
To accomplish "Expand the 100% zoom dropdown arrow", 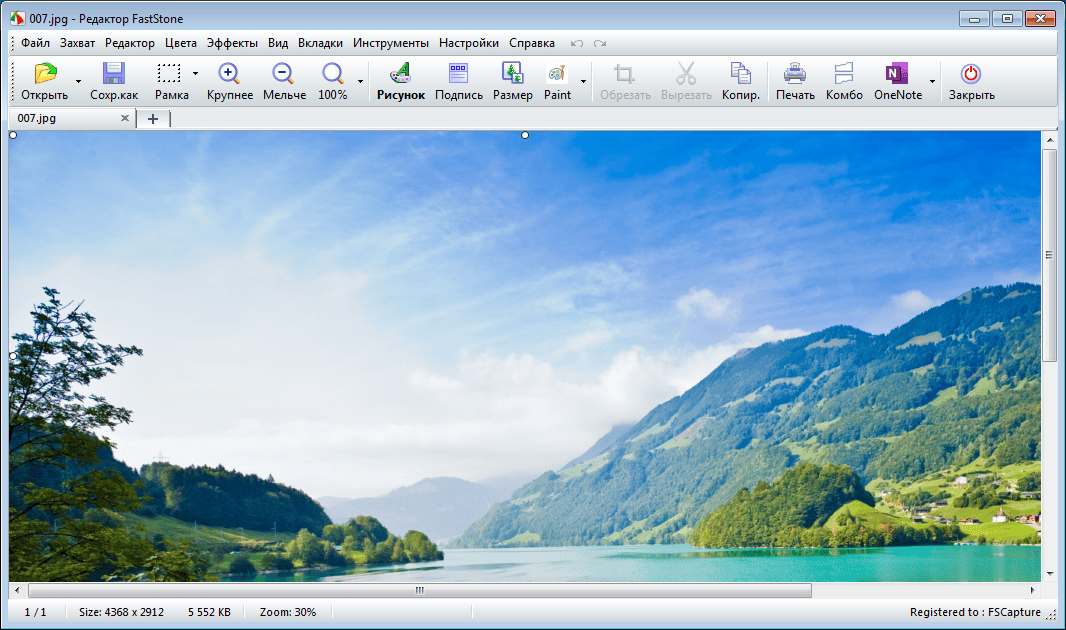I will point(360,82).
